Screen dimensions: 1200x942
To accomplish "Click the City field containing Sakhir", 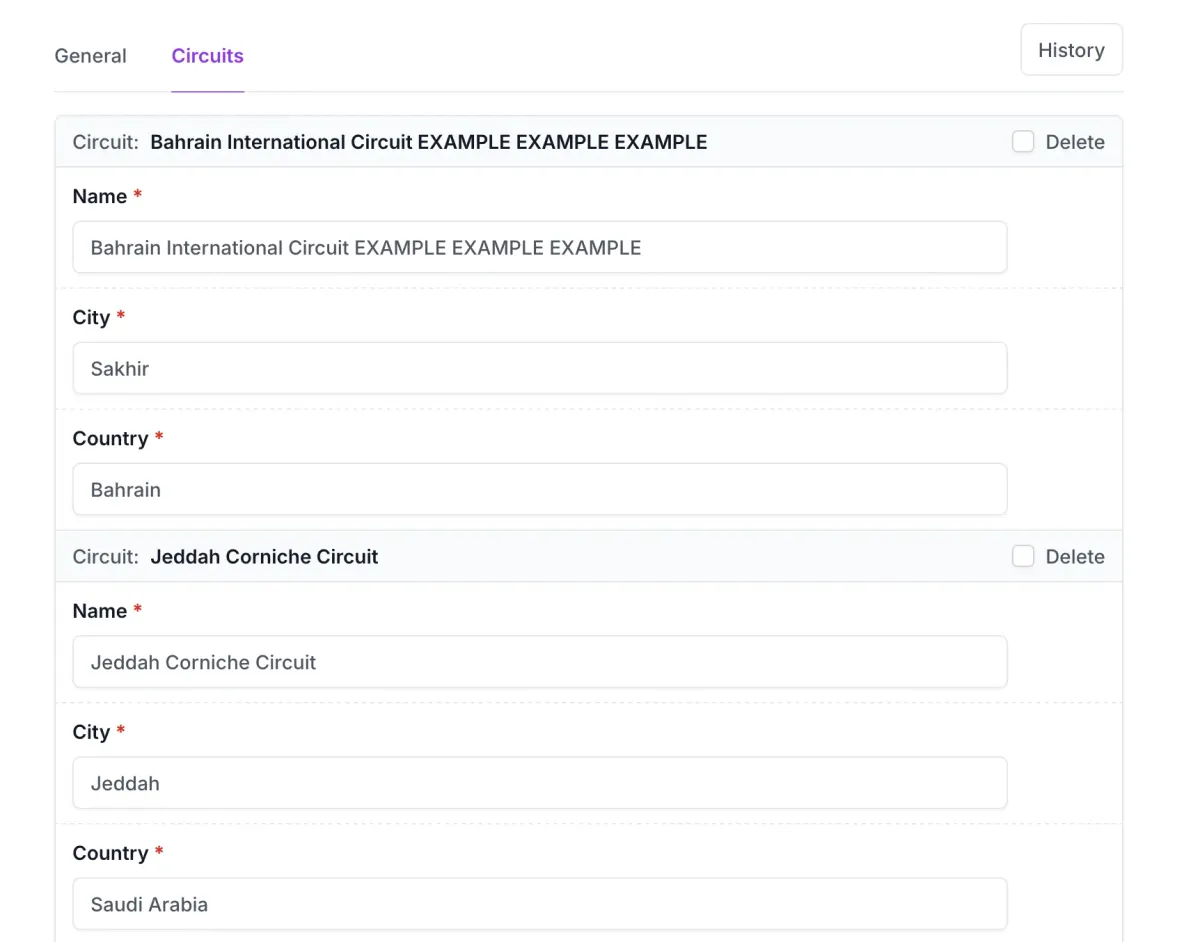I will (540, 368).
